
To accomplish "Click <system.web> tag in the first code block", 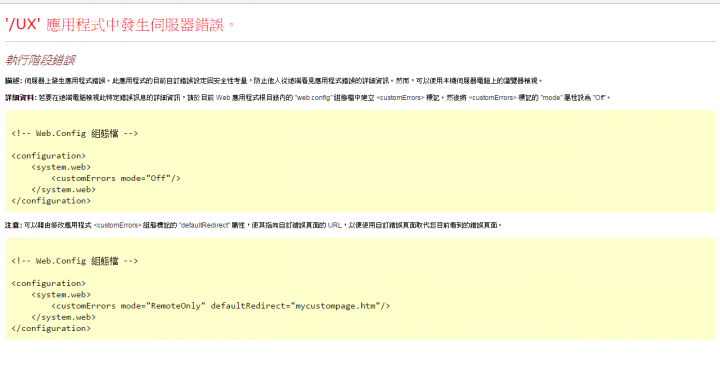I will [x=61, y=167].
